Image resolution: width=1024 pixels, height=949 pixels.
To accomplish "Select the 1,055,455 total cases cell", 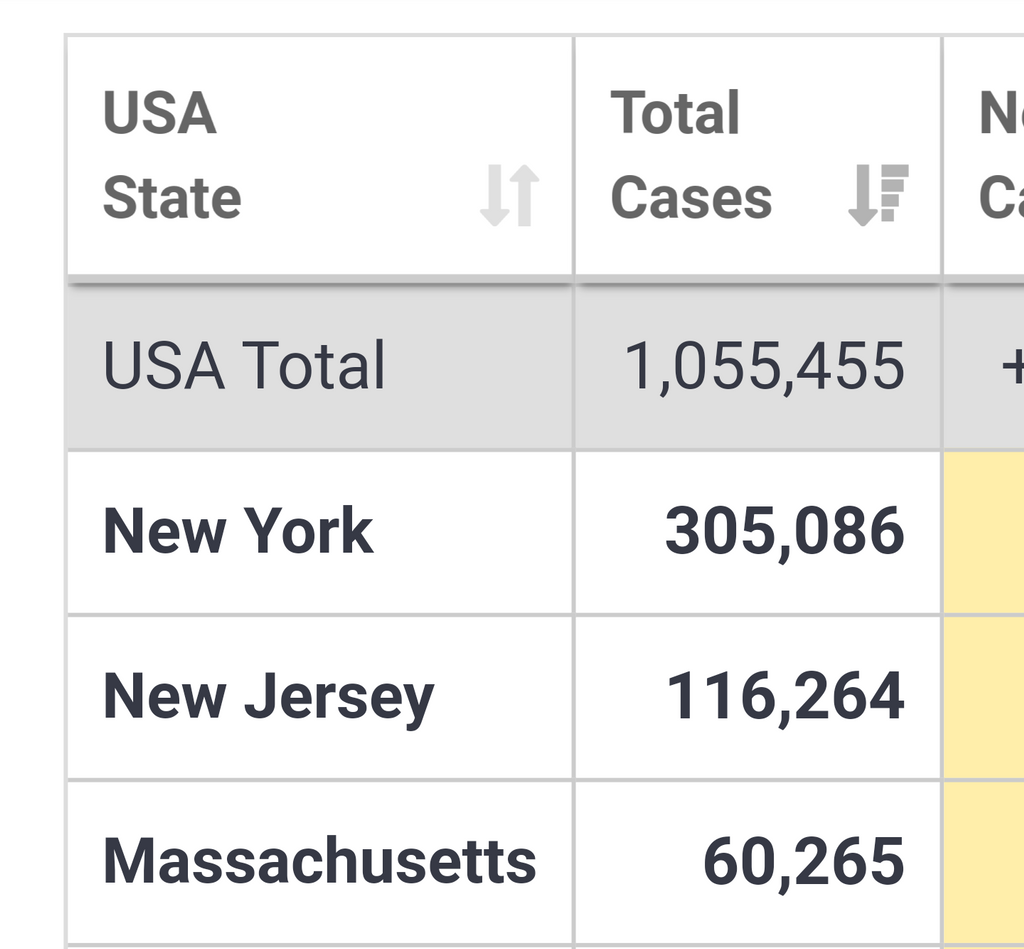I will click(758, 368).
